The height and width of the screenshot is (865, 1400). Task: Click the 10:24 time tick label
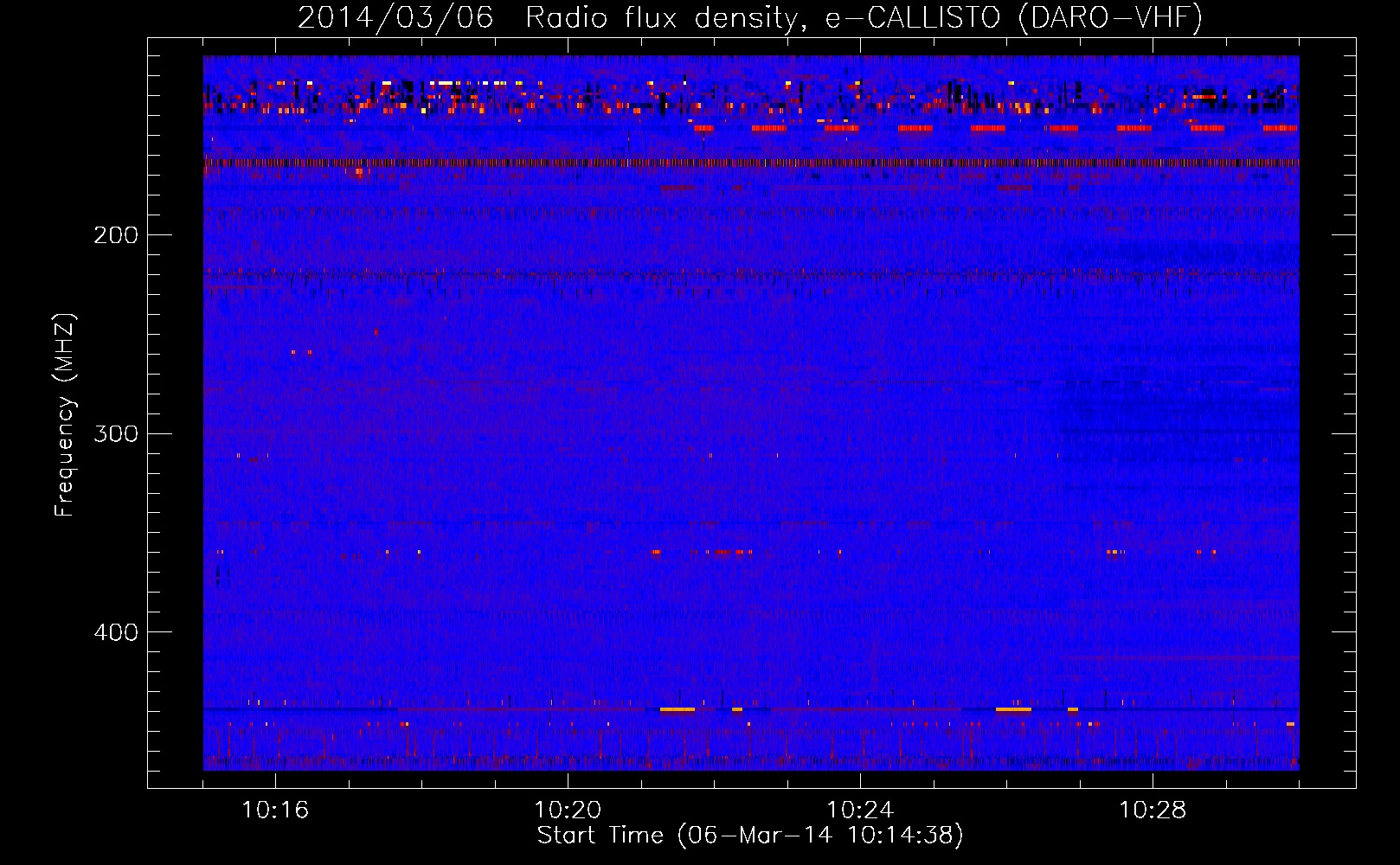[x=860, y=811]
